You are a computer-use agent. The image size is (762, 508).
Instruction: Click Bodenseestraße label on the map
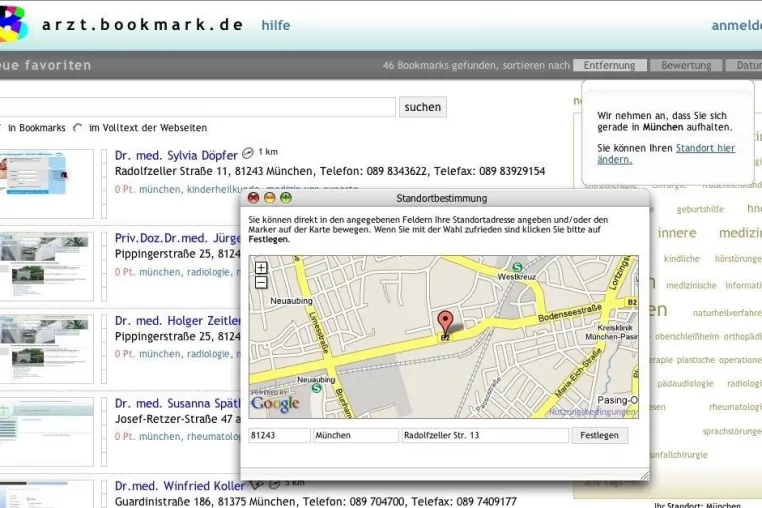(570, 313)
